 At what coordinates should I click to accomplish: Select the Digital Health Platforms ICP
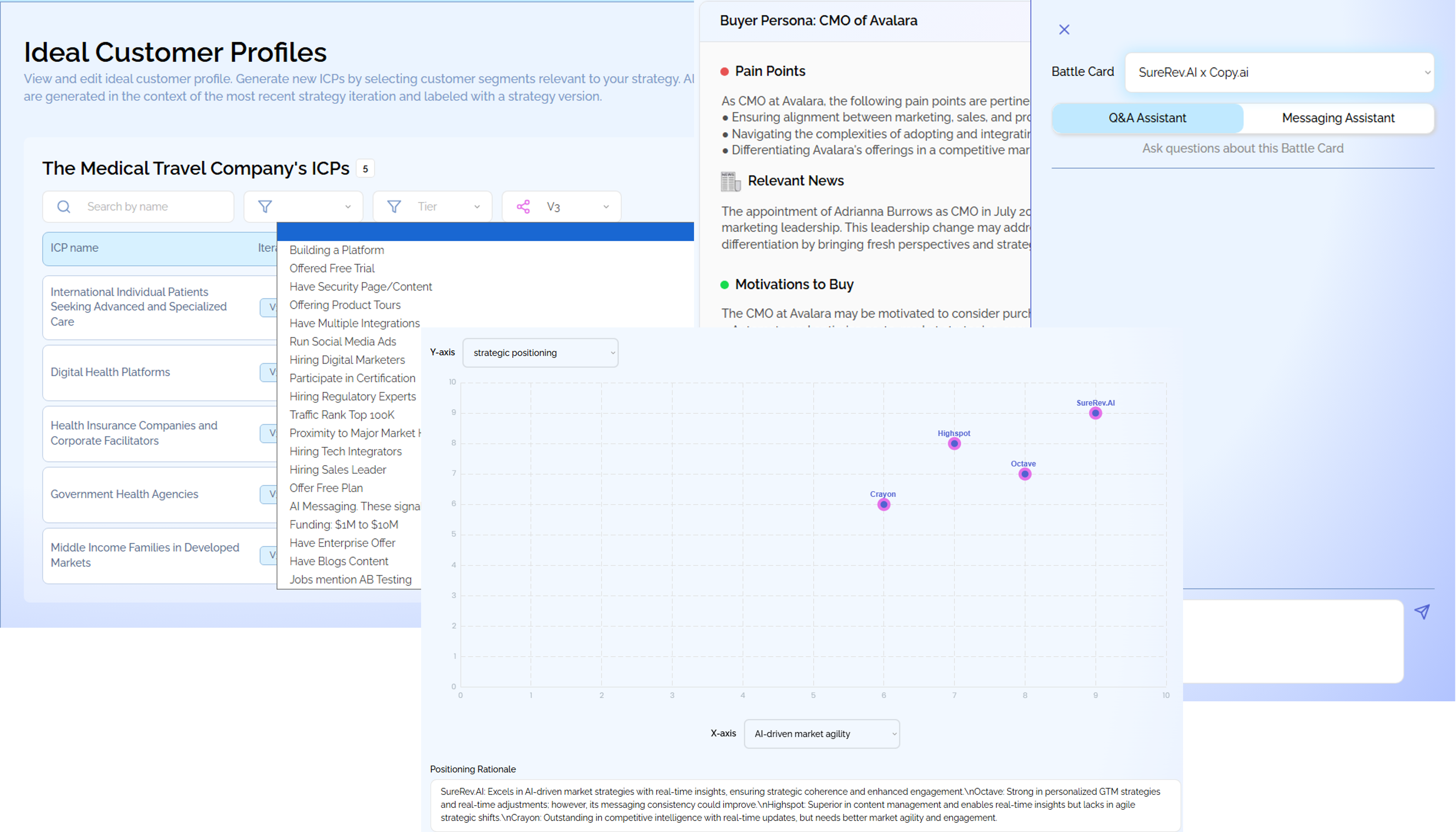(111, 372)
